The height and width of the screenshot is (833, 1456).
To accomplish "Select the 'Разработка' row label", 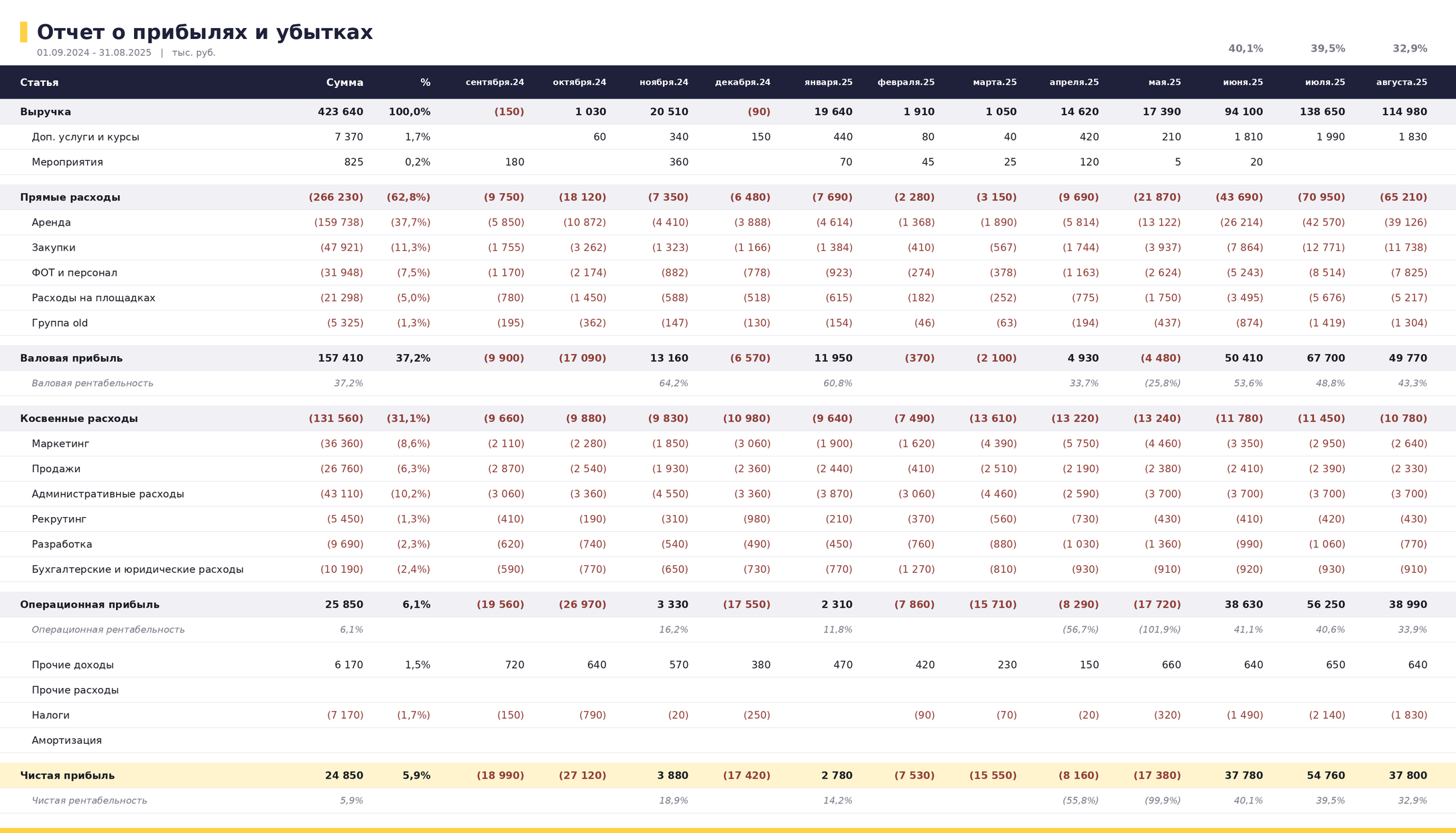I will point(62,545).
